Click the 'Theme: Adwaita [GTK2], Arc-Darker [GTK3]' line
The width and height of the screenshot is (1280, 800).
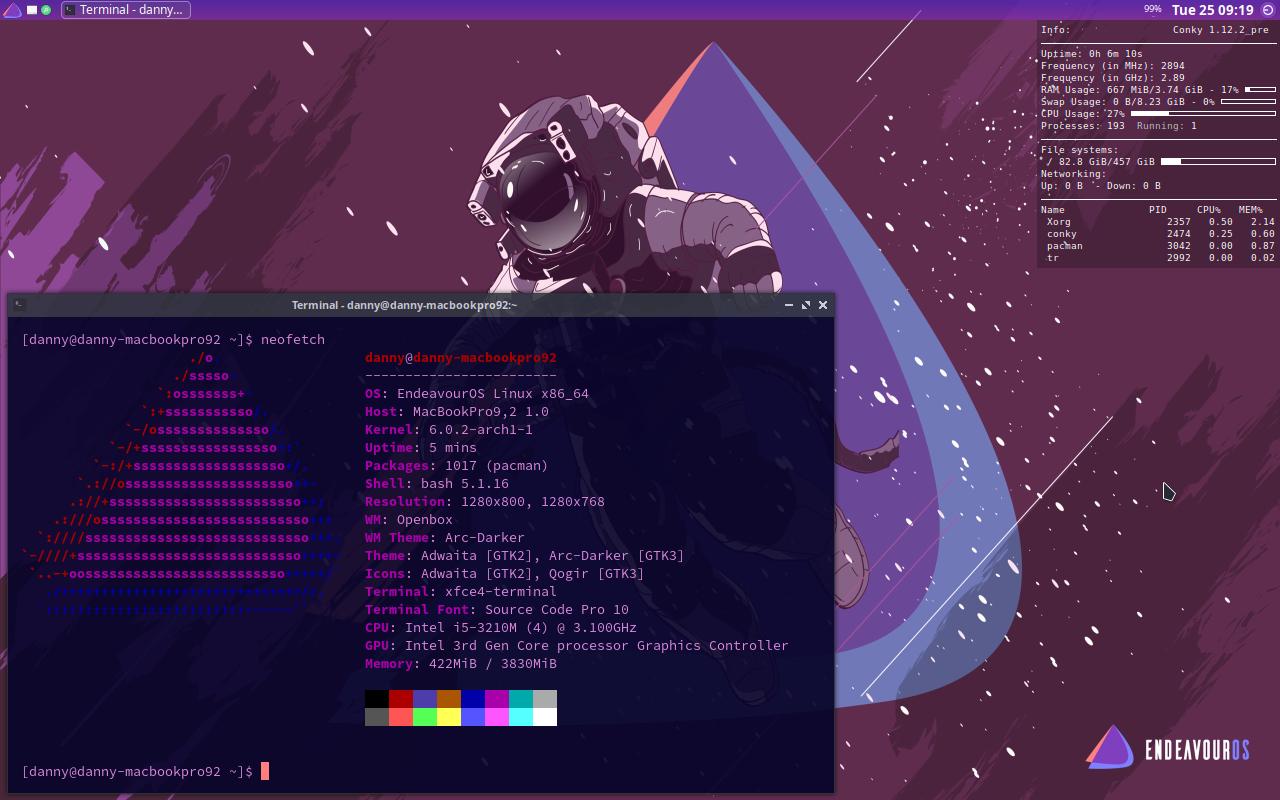point(525,555)
